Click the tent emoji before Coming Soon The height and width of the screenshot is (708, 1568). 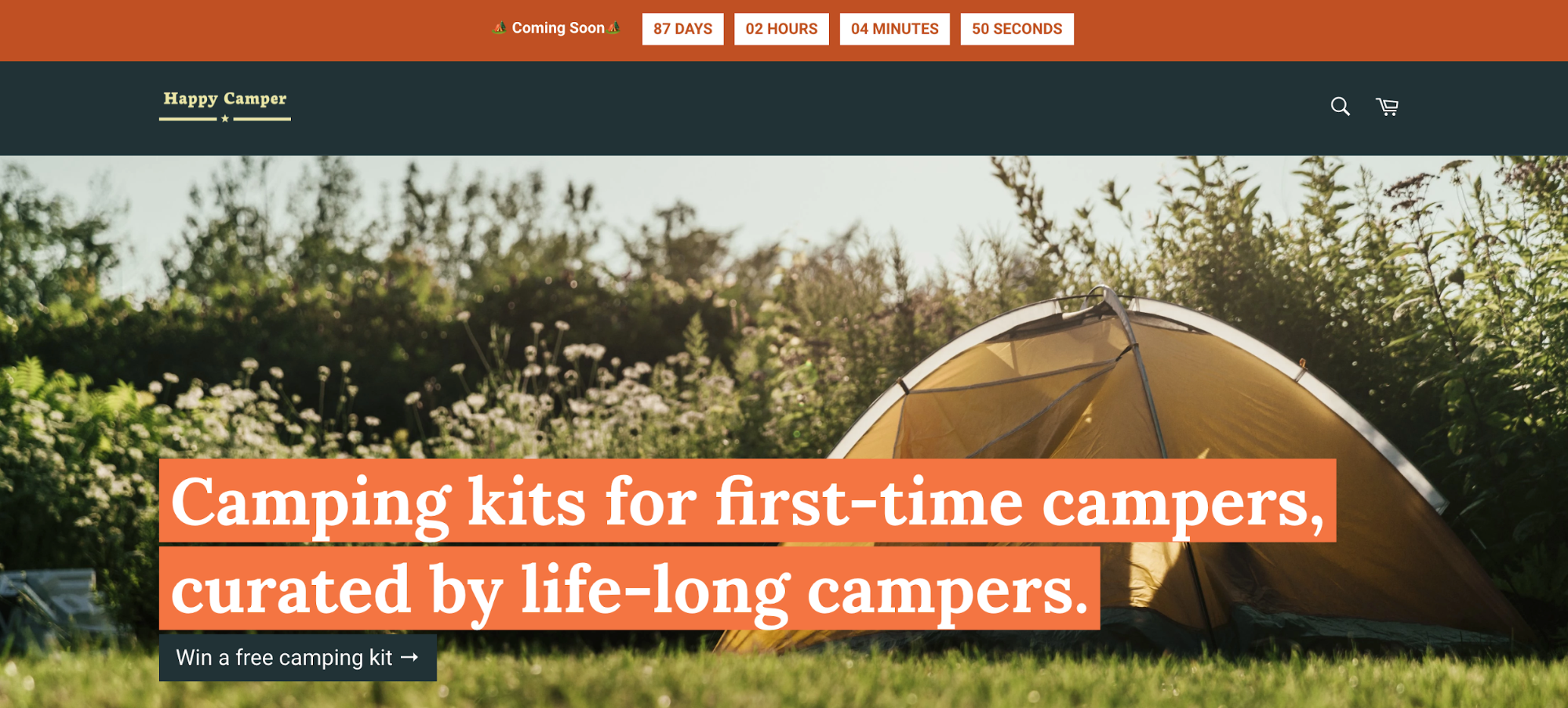coord(499,28)
